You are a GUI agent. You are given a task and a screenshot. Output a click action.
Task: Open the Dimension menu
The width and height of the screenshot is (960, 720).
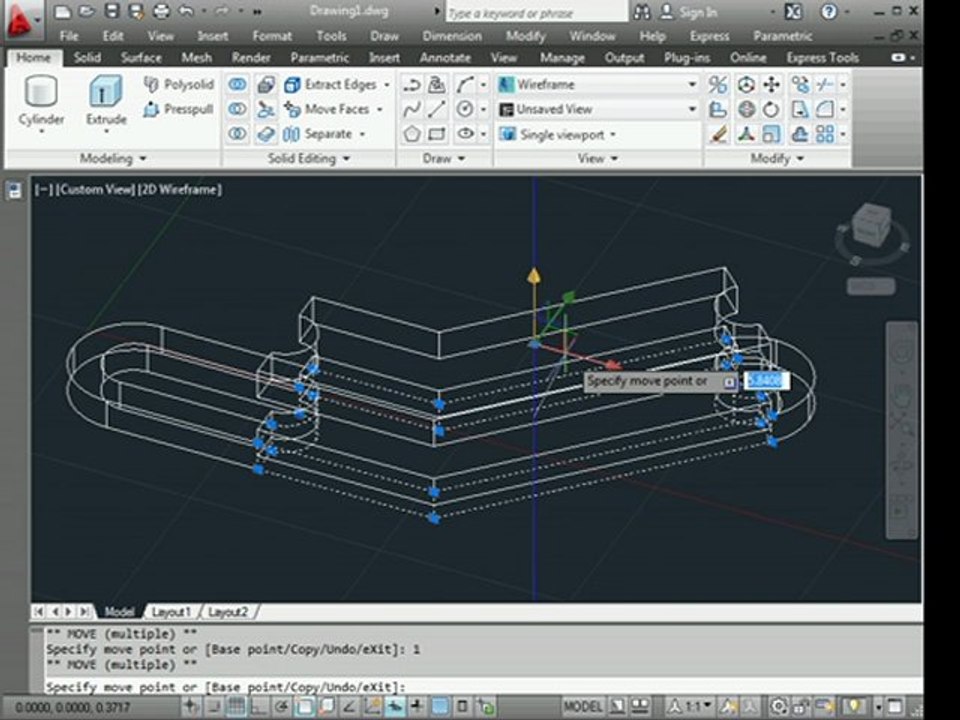pyautogui.click(x=452, y=36)
